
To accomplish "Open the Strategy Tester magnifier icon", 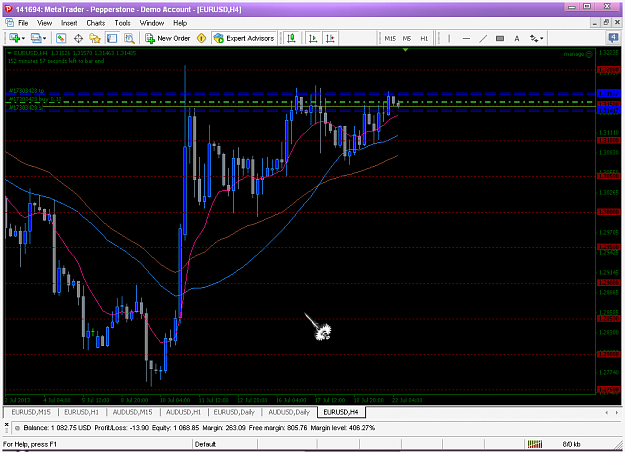I will click(129, 38).
